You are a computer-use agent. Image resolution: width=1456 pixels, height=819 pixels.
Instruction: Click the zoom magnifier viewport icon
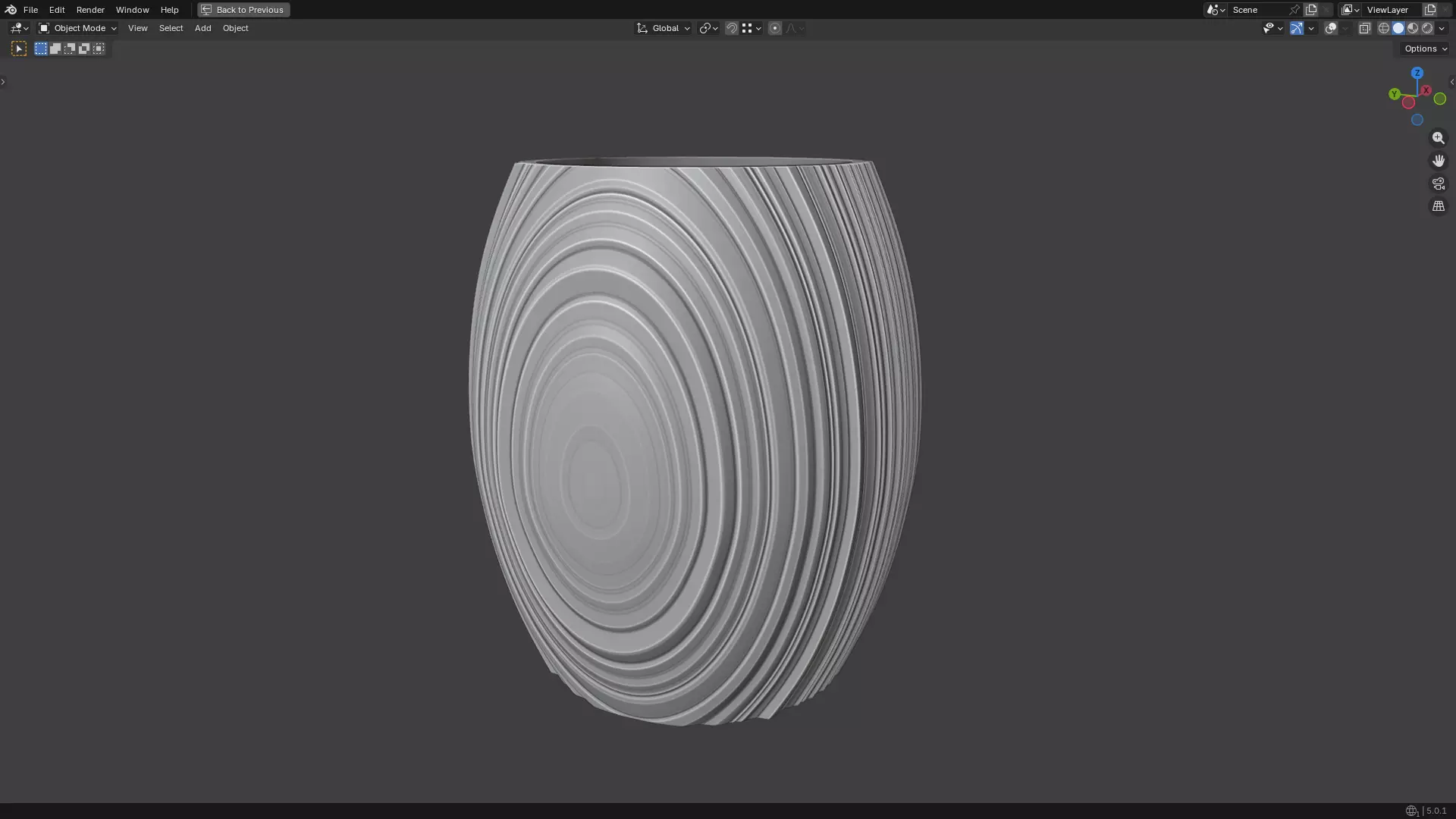coord(1438,138)
